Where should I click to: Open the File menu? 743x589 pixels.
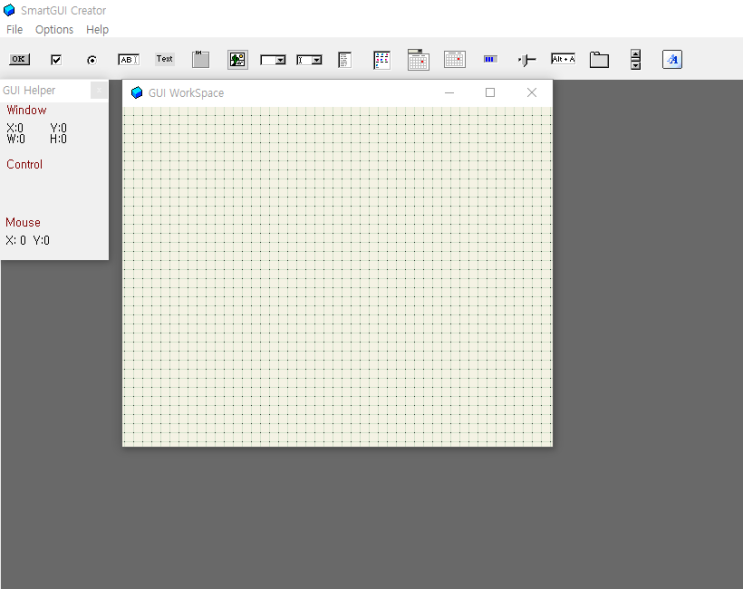pos(14,29)
